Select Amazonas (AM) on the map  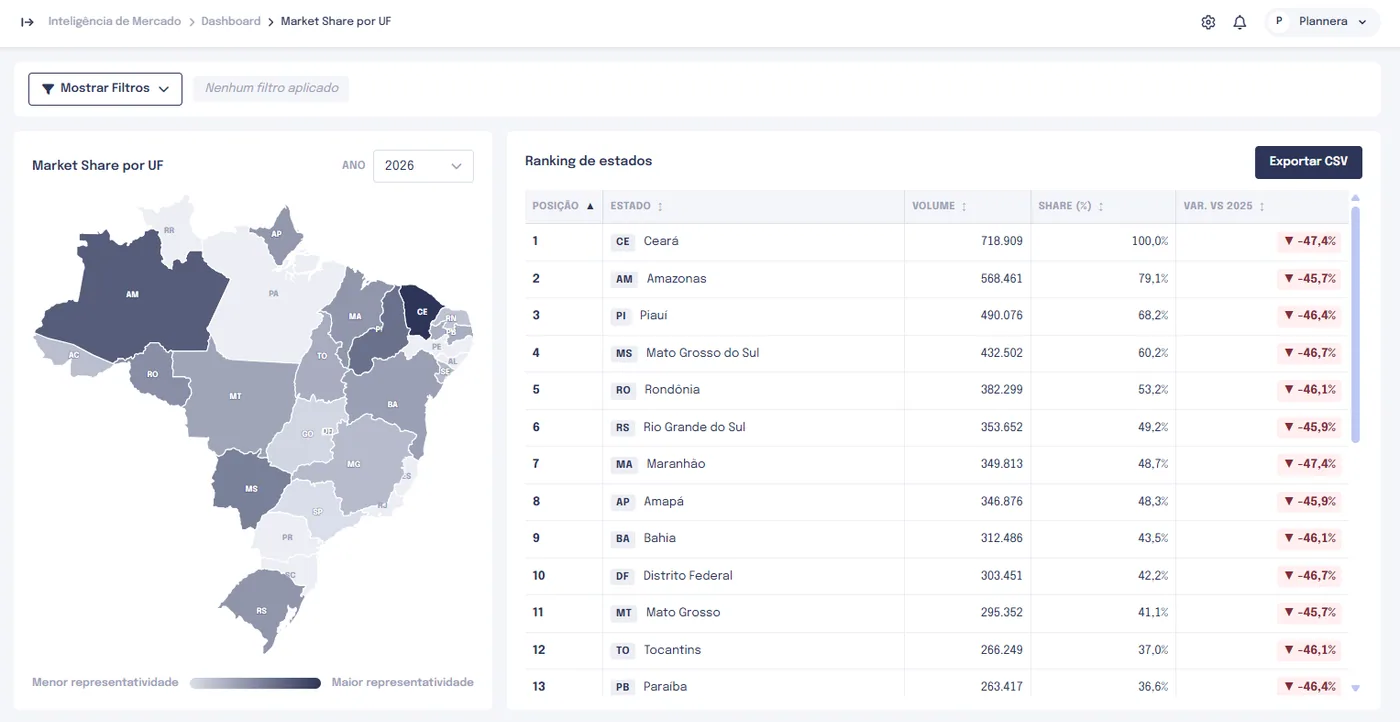point(132,295)
